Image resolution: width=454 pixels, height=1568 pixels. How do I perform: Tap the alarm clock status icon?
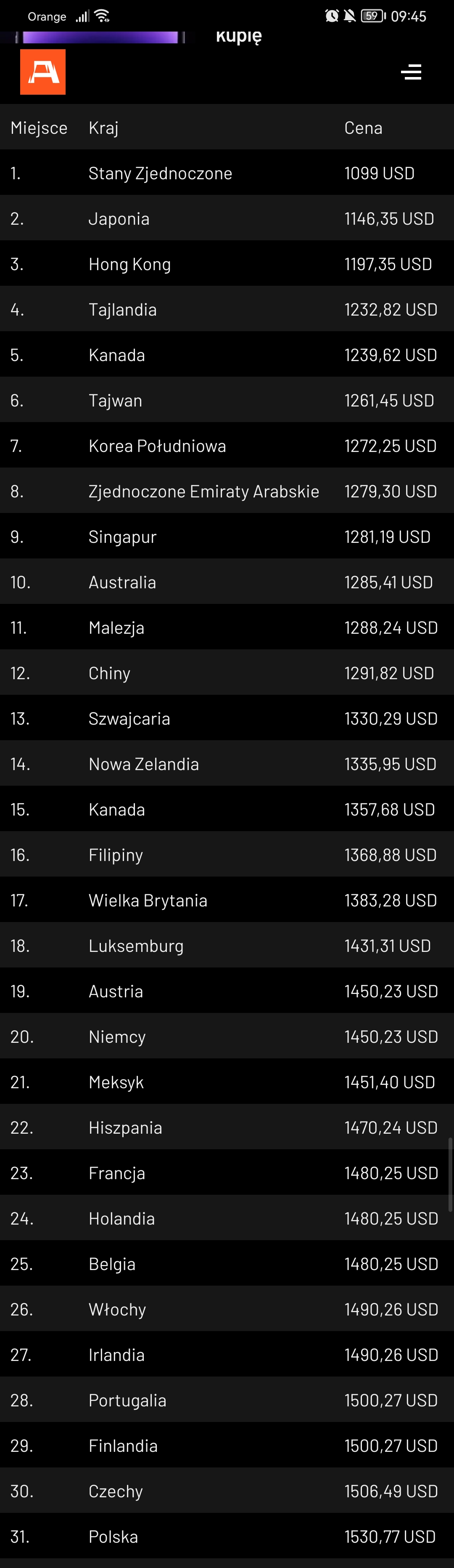click(x=331, y=16)
